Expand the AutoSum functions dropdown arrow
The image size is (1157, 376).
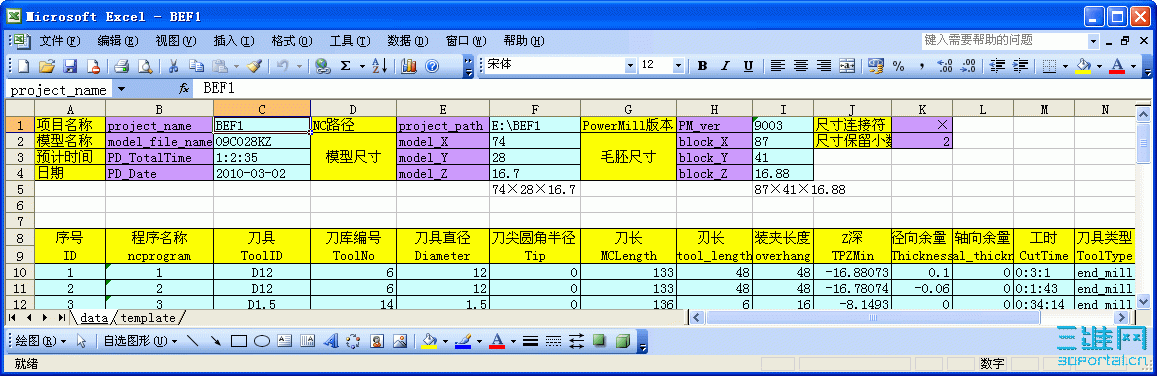[362, 66]
